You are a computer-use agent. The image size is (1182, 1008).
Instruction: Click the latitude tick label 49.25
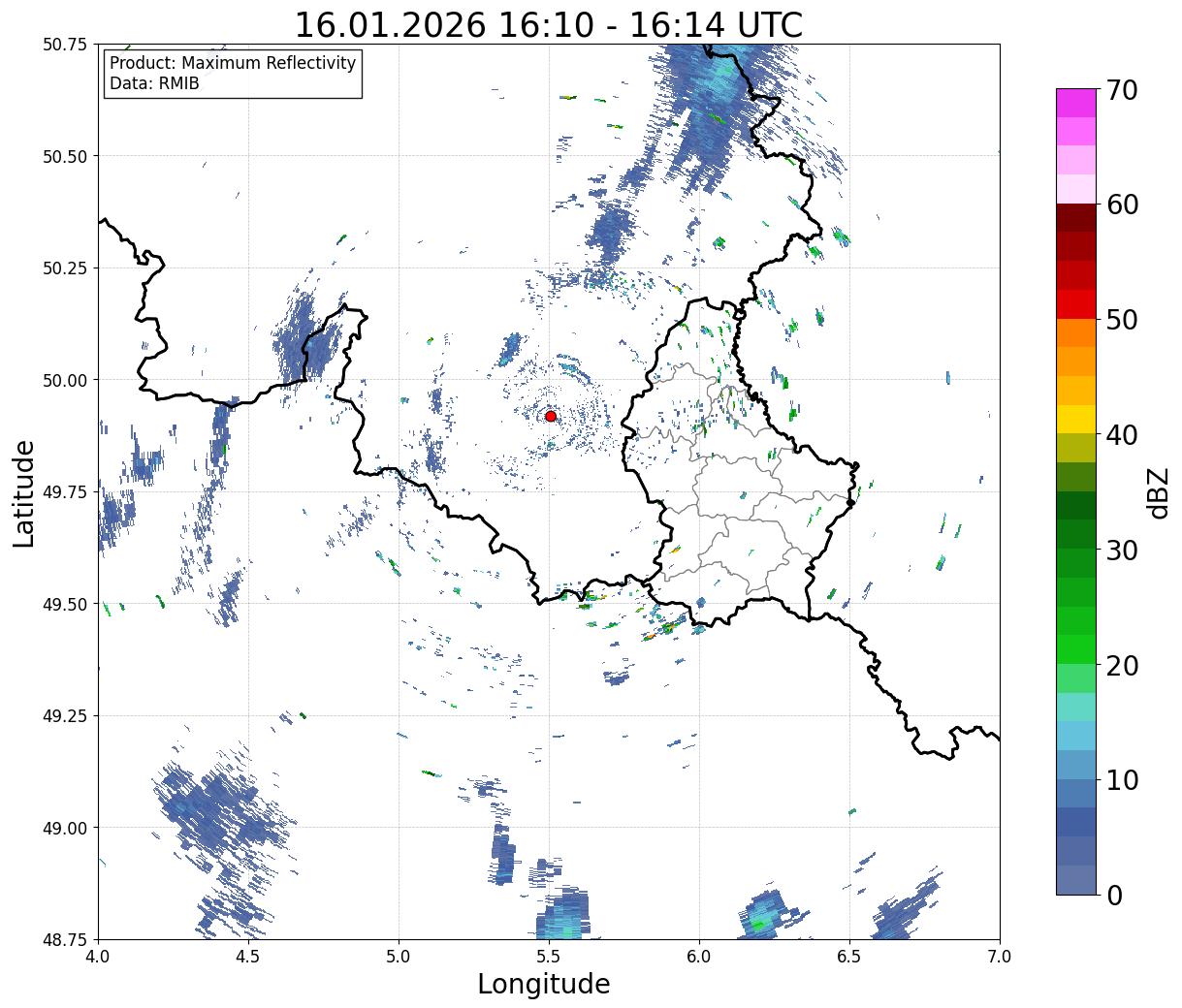(65, 716)
